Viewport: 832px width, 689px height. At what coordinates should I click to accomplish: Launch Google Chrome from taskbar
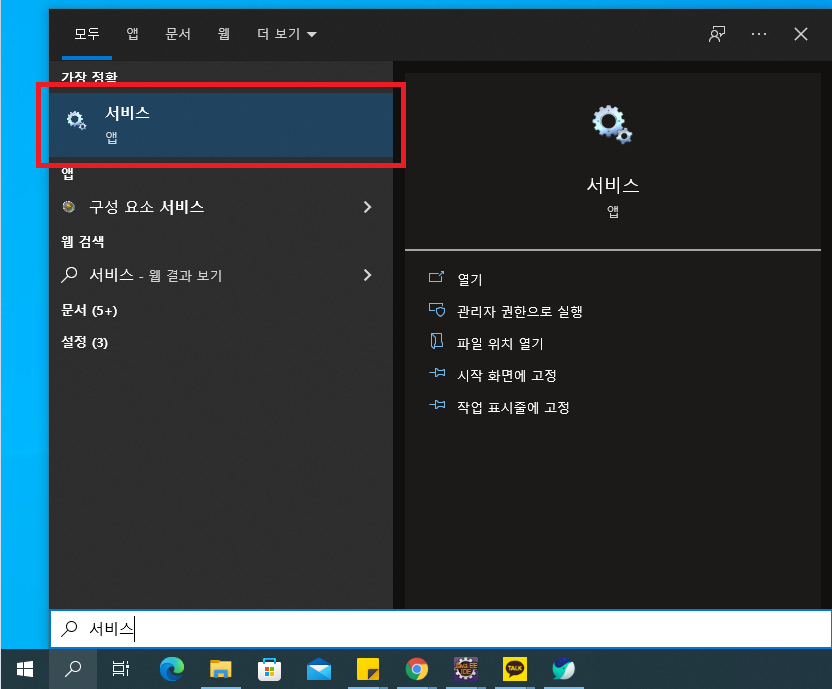pos(417,669)
